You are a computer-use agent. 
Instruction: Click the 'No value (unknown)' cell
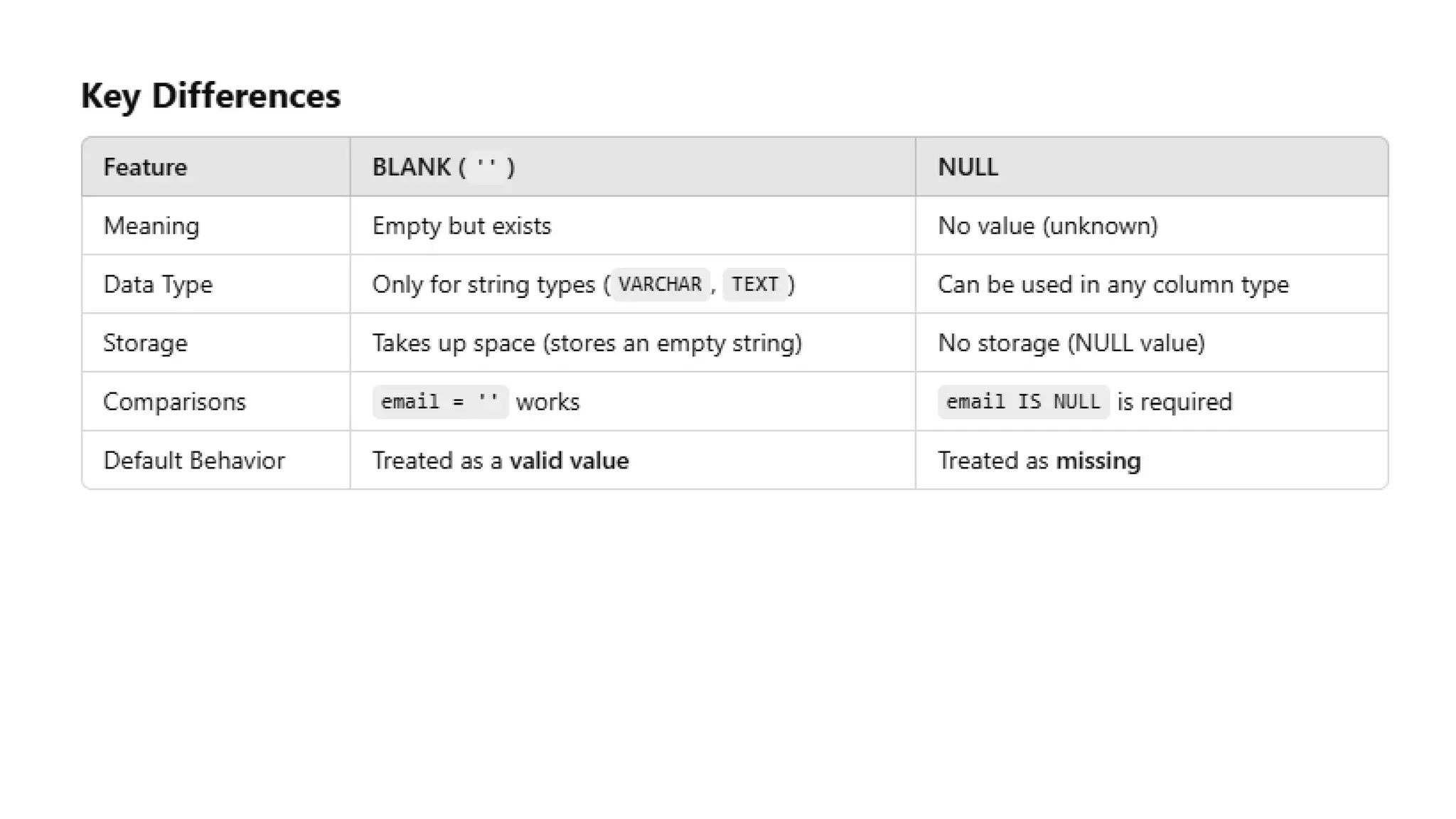point(1047,226)
